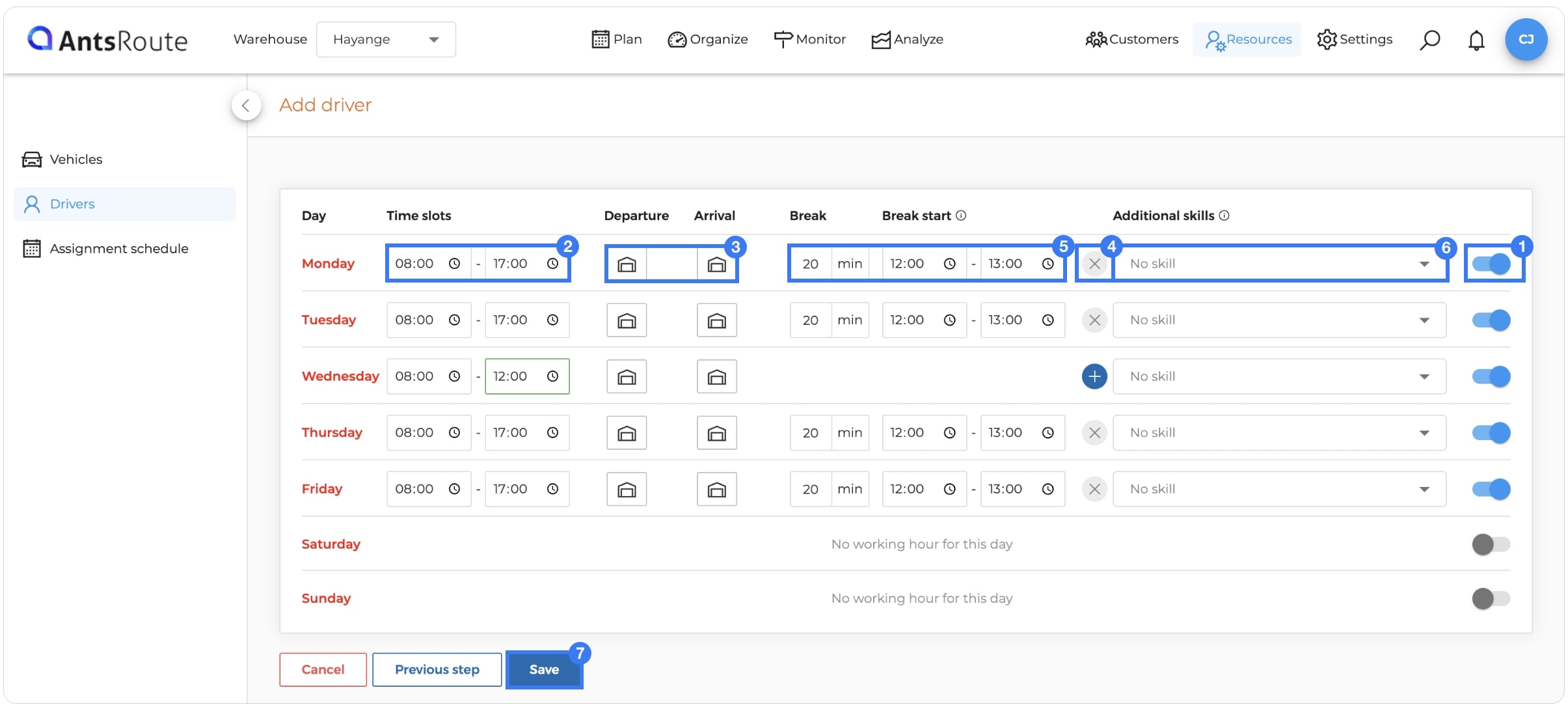The width and height of the screenshot is (1568, 707).
Task: Click Thursday arrival warehouse icon
Action: (716, 433)
